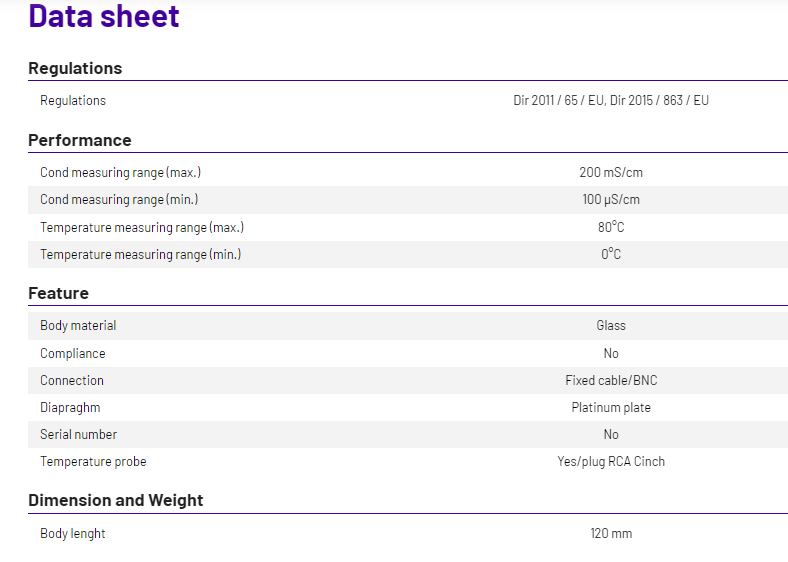Click the Regulations section heading
This screenshot has width=788, height=562.
pyautogui.click(x=75, y=68)
